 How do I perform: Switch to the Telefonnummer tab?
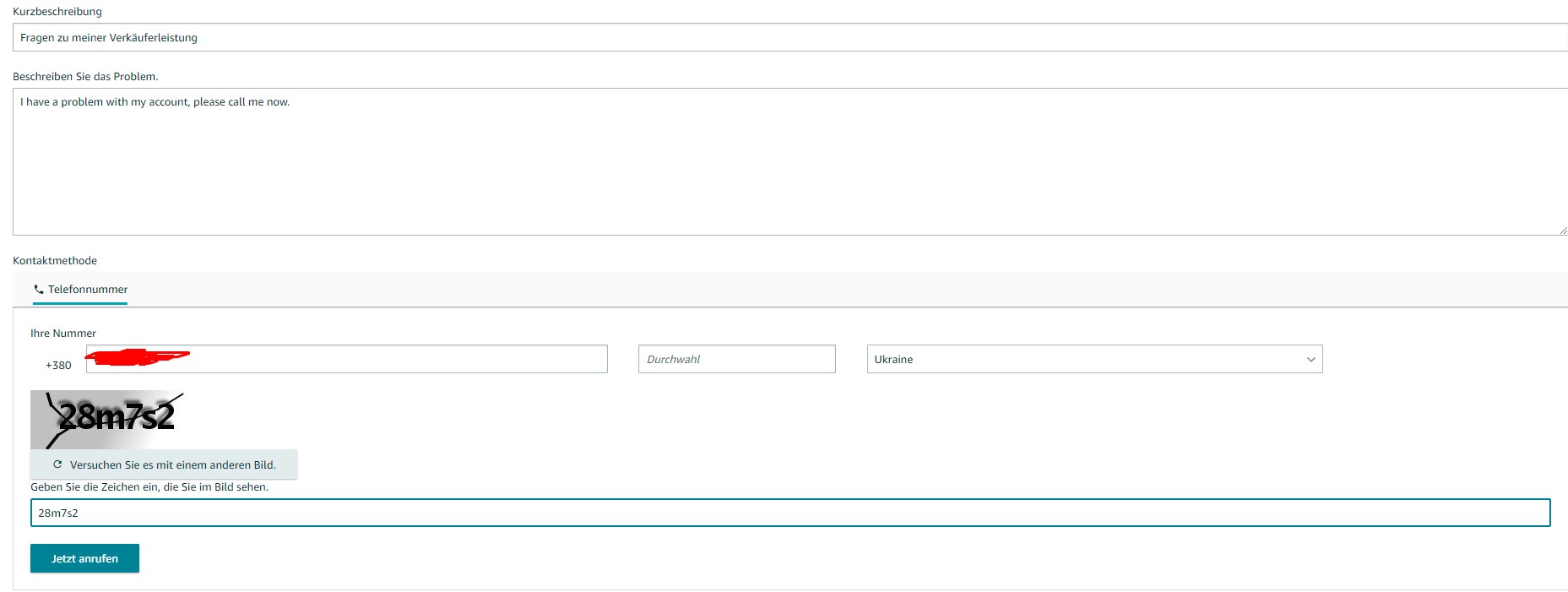81,290
